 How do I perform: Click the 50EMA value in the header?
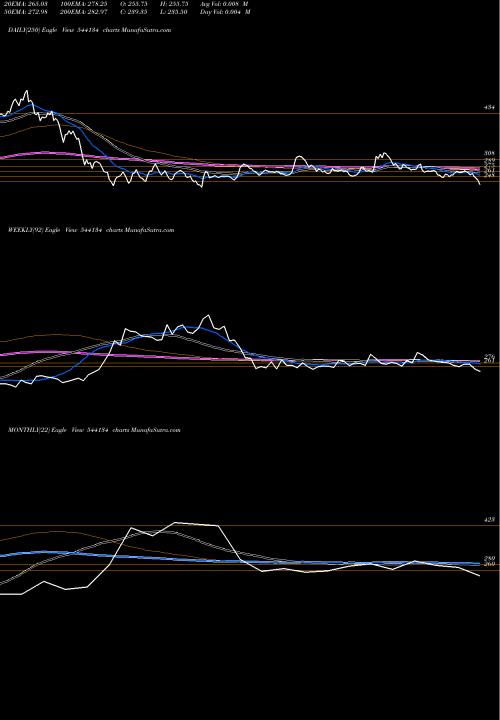pyautogui.click(x=25, y=12)
